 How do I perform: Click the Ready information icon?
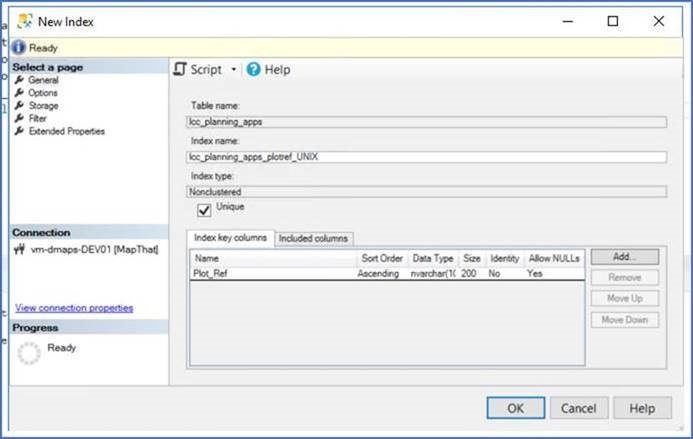pyautogui.click(x=19, y=47)
